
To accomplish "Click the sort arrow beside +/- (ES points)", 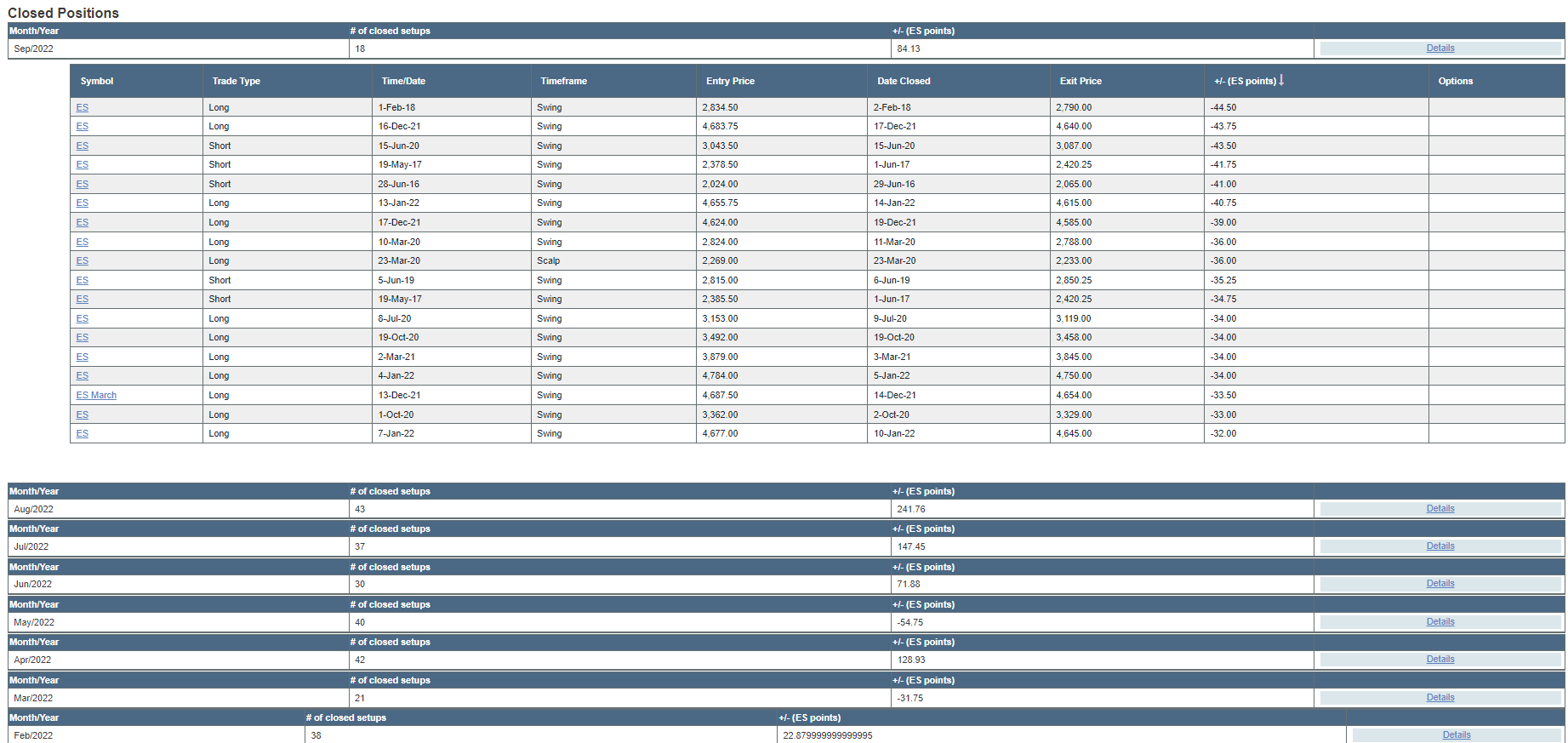I will [x=1280, y=80].
